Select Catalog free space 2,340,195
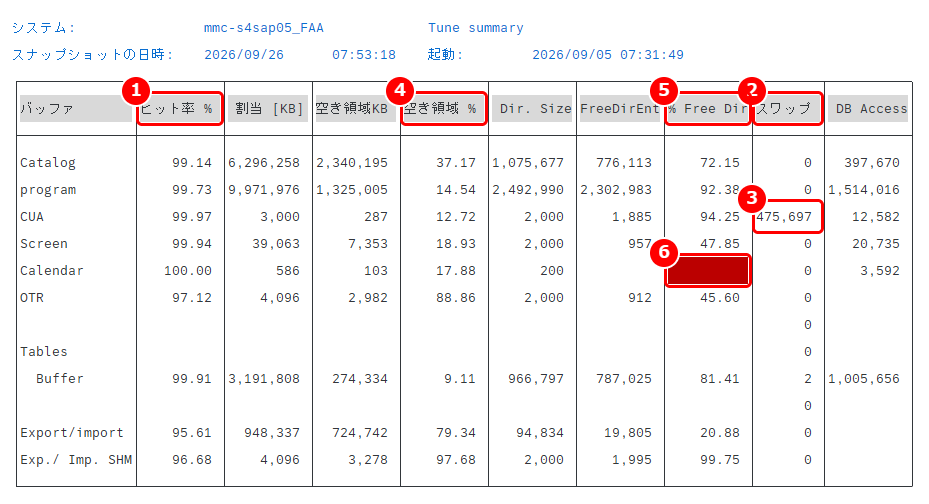This screenshot has width=929, height=504. 352,163
